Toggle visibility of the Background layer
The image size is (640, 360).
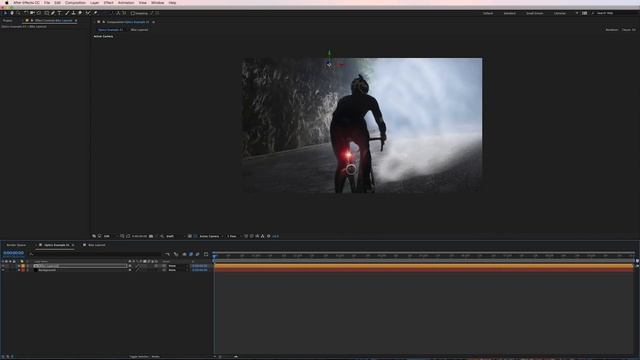(3, 270)
